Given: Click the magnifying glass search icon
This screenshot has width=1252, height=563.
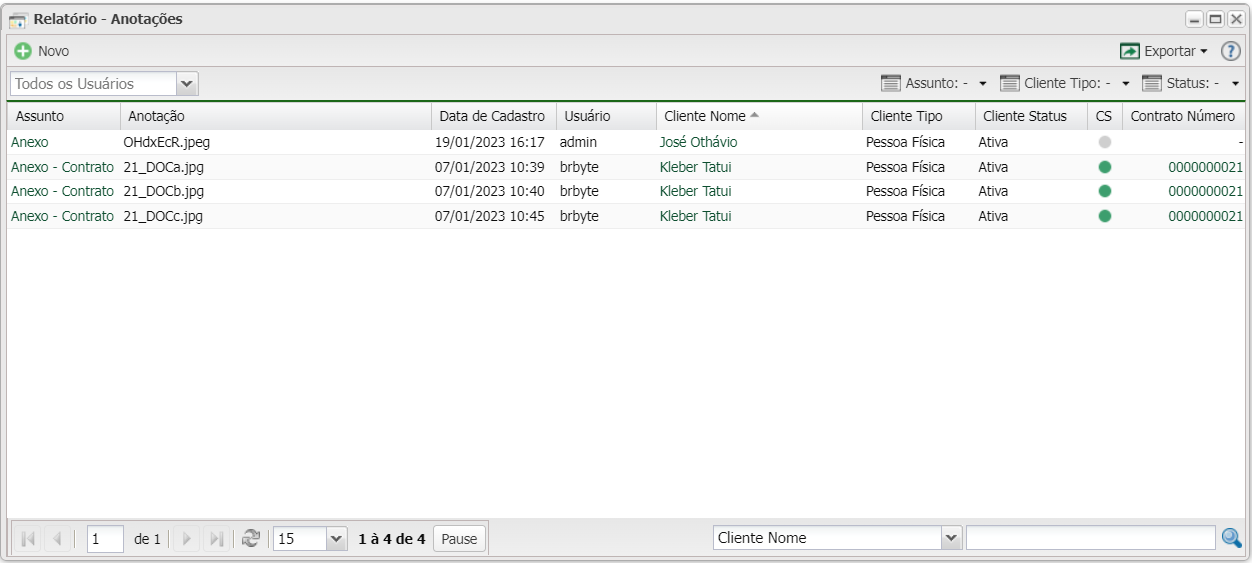Looking at the screenshot, I should click(1232, 538).
